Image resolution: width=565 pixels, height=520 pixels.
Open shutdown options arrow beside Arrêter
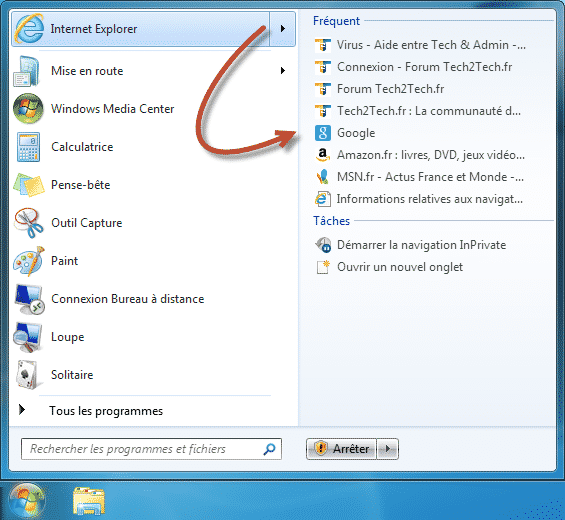[388, 449]
